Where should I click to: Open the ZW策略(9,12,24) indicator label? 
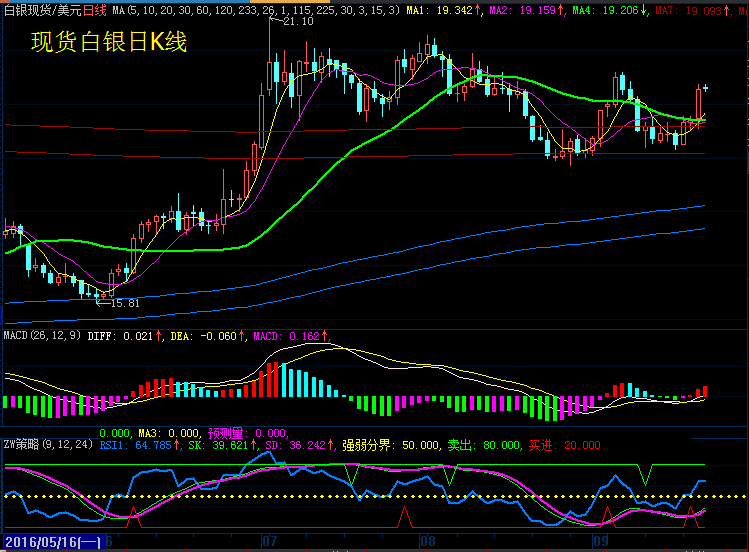tap(47, 445)
